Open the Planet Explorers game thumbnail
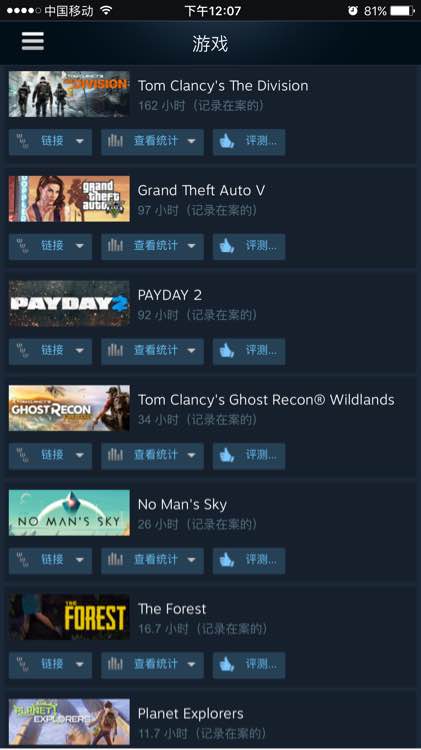Image resolution: width=421 pixels, height=750 pixels. pyautogui.click(x=69, y=721)
